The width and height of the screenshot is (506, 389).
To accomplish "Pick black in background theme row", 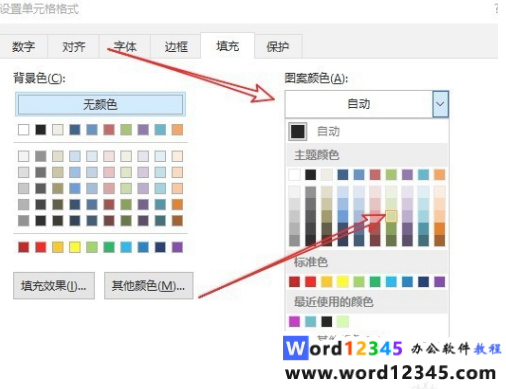I will pos(41,130).
